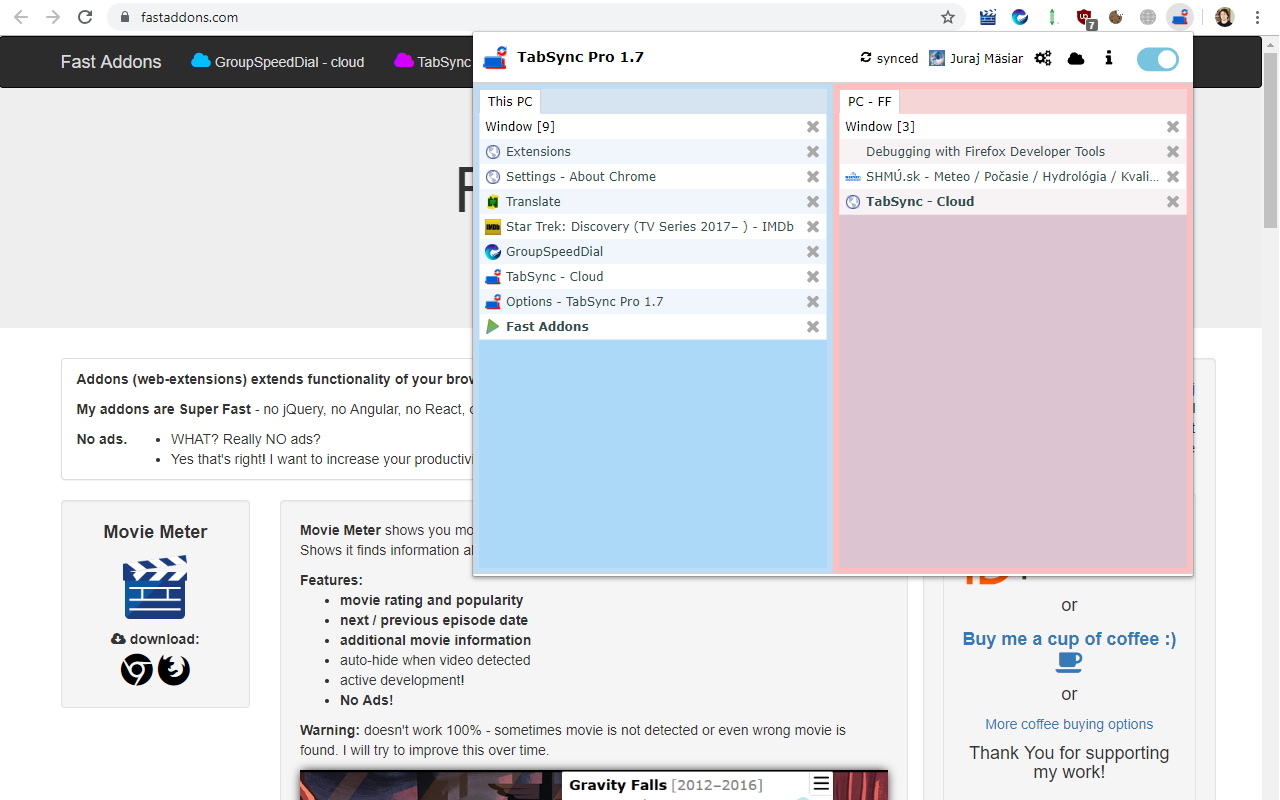Screen dimensions: 1280x800
Task: Open the GroupSpeedDial tab entry
Action: (x=653, y=252)
